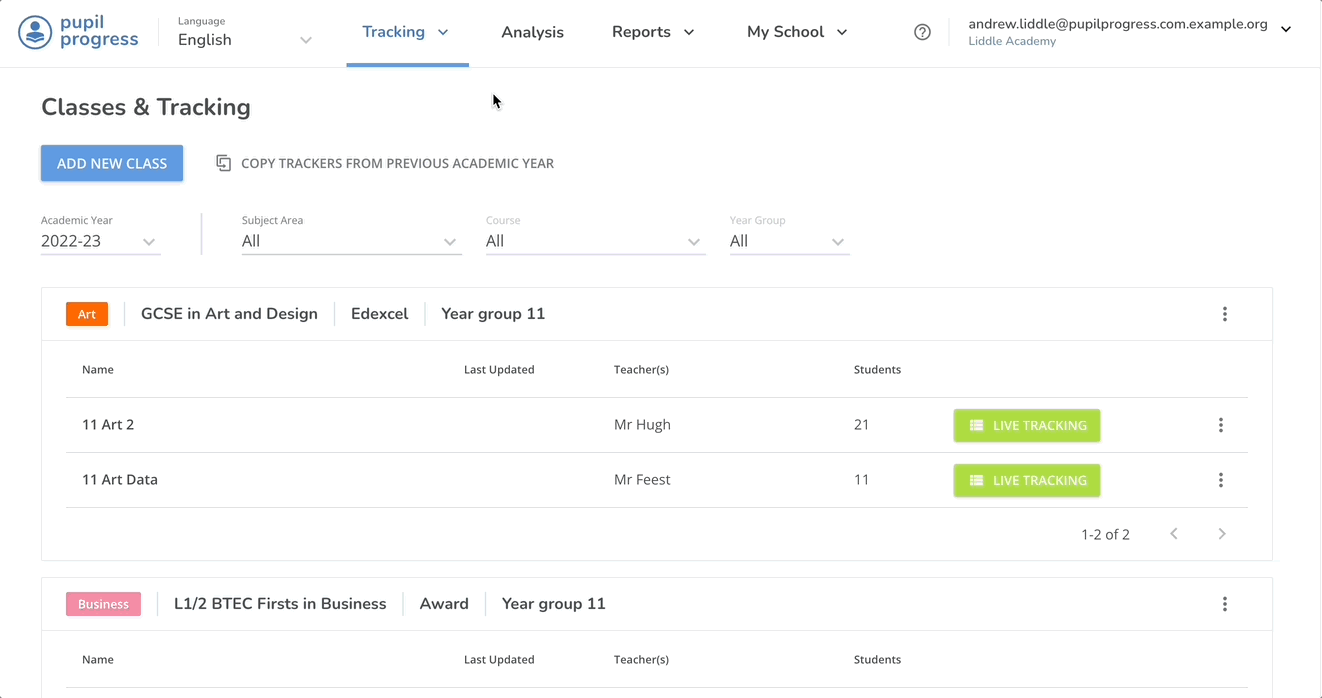Click the Pupil Progress logo

(78, 32)
